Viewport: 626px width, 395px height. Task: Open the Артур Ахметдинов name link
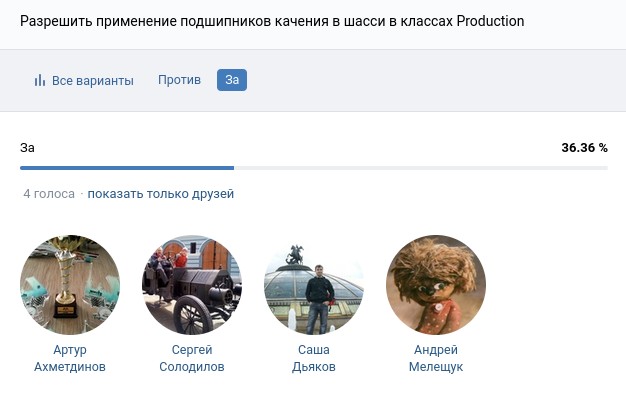tap(70, 358)
